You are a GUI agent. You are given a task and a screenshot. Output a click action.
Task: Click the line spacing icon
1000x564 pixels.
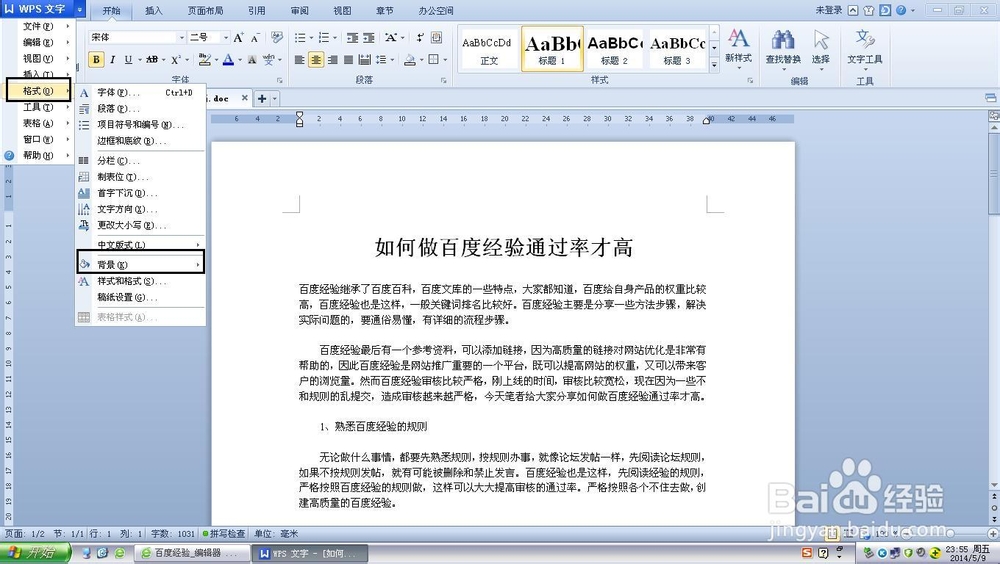click(x=381, y=59)
